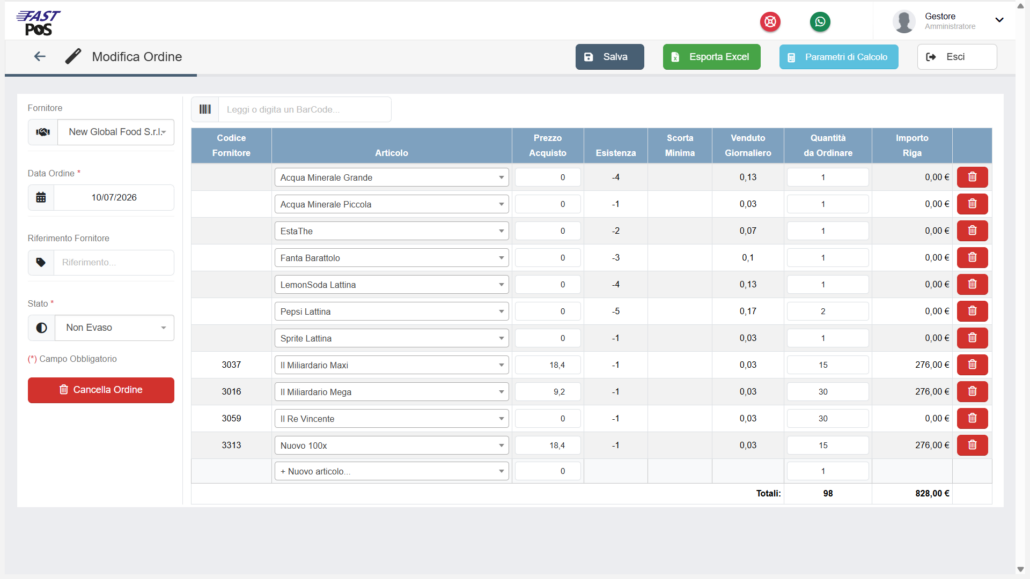The image size is (1030, 579).
Task: Click the back arrow beside Modifica Ordine
Action: pyautogui.click(x=39, y=57)
